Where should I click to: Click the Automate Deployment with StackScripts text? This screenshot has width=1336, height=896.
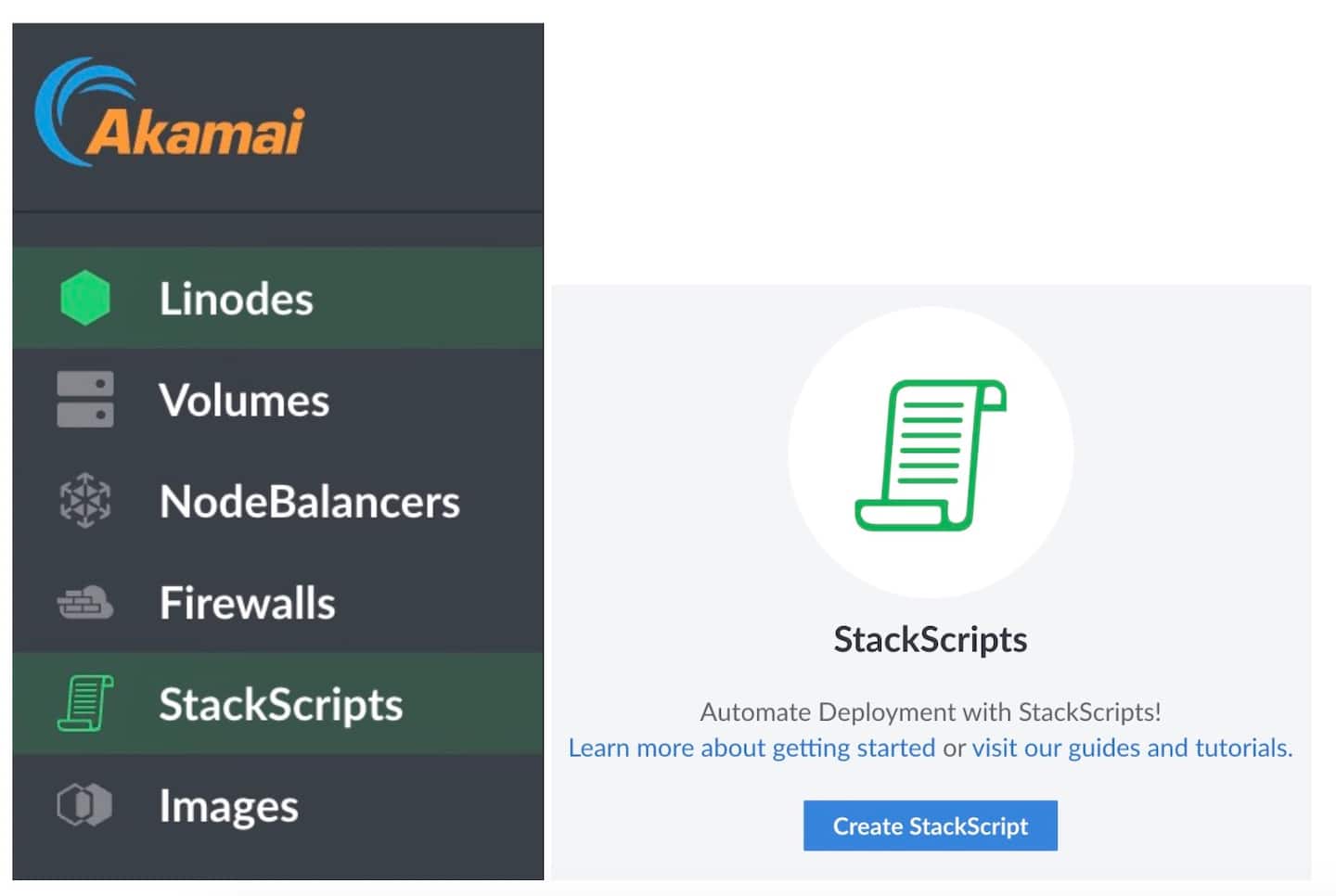[930, 711]
